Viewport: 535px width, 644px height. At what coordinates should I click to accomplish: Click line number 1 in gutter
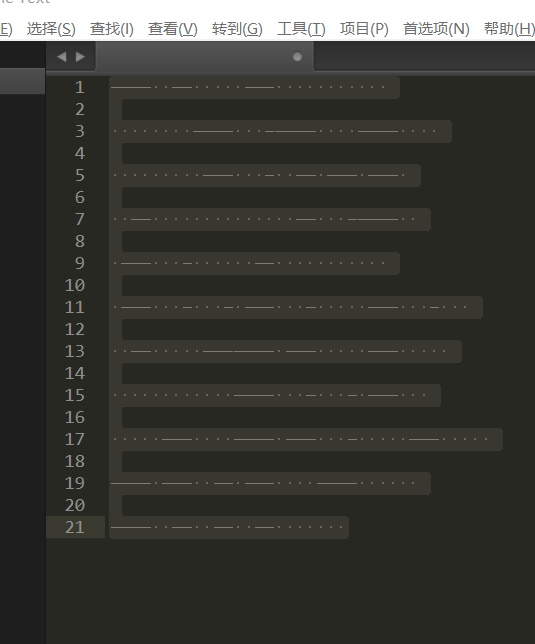80,87
